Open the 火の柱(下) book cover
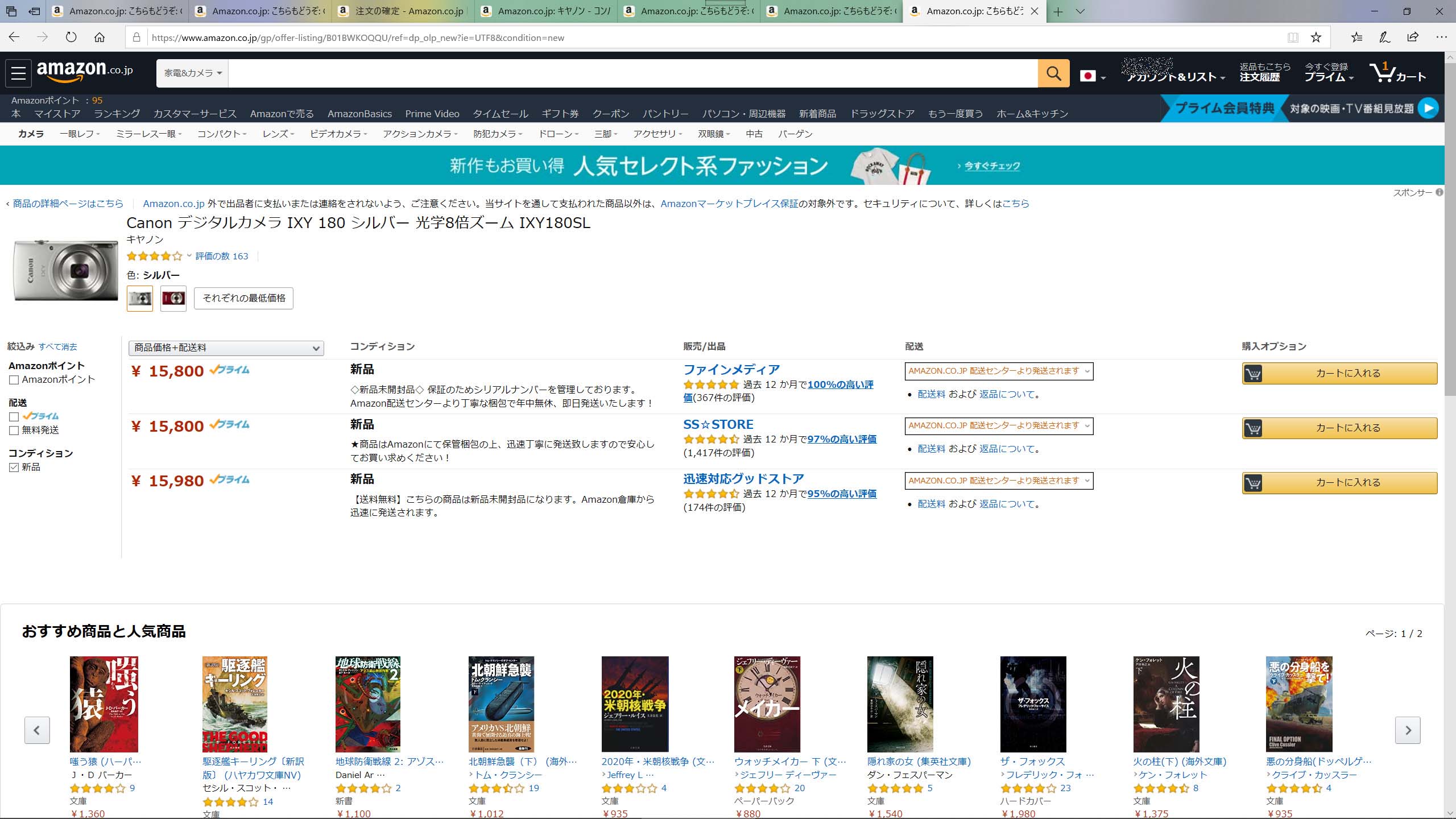 pyautogui.click(x=1166, y=704)
